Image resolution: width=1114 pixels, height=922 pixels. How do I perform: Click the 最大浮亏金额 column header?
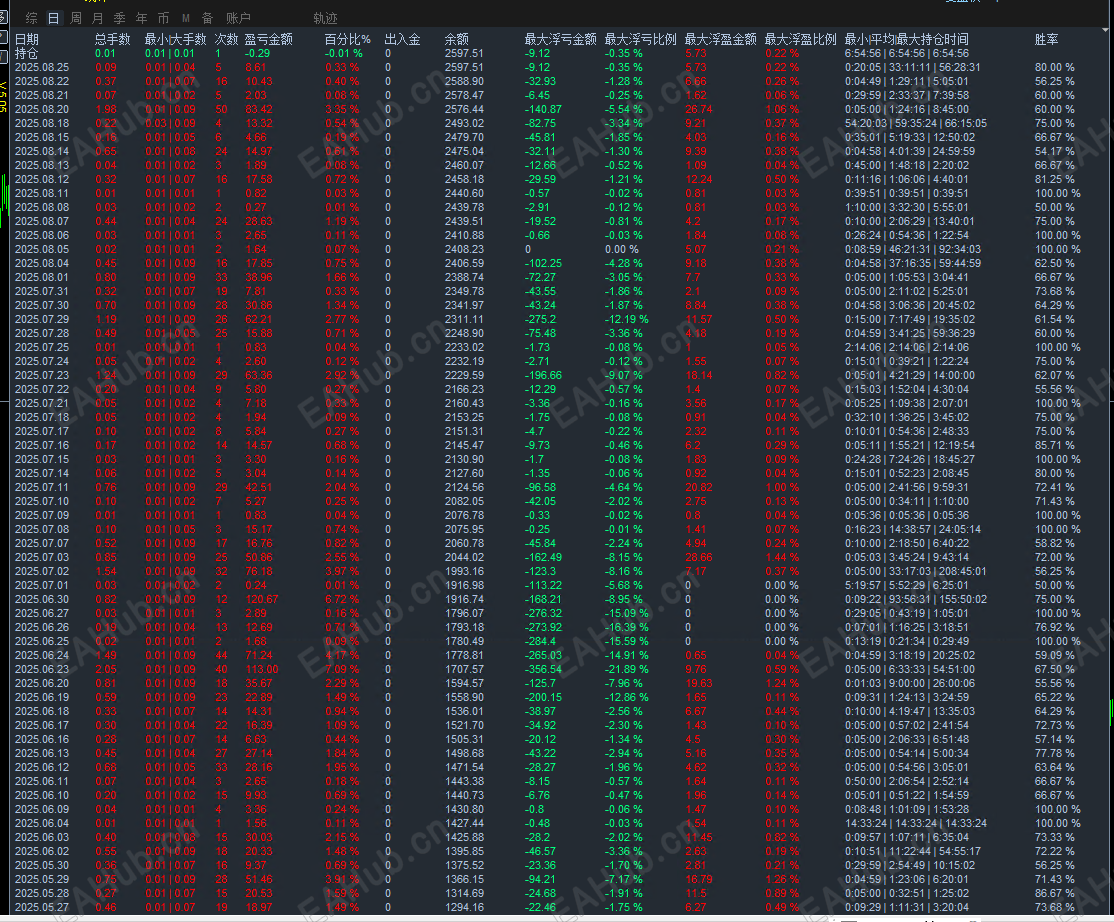pyautogui.click(x=561, y=39)
